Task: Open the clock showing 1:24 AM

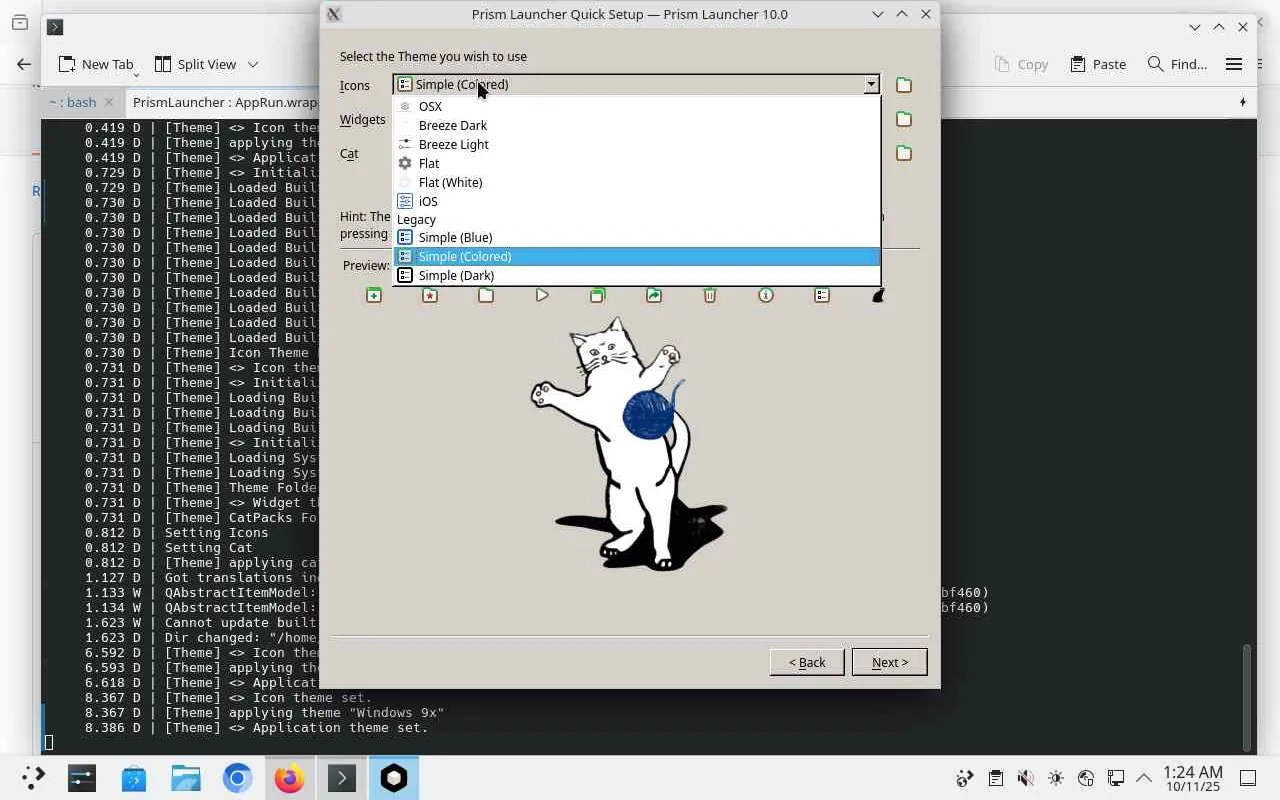Action: tap(1194, 778)
